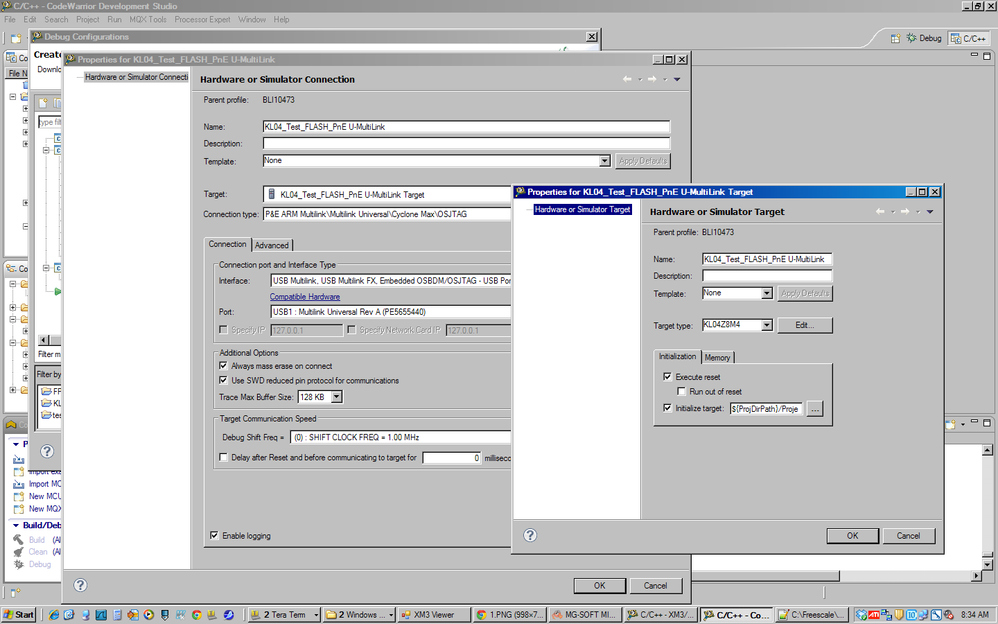Screen dimensions: 998x624
Task: Open Template dropdown in Connection dialog
Action: point(605,161)
